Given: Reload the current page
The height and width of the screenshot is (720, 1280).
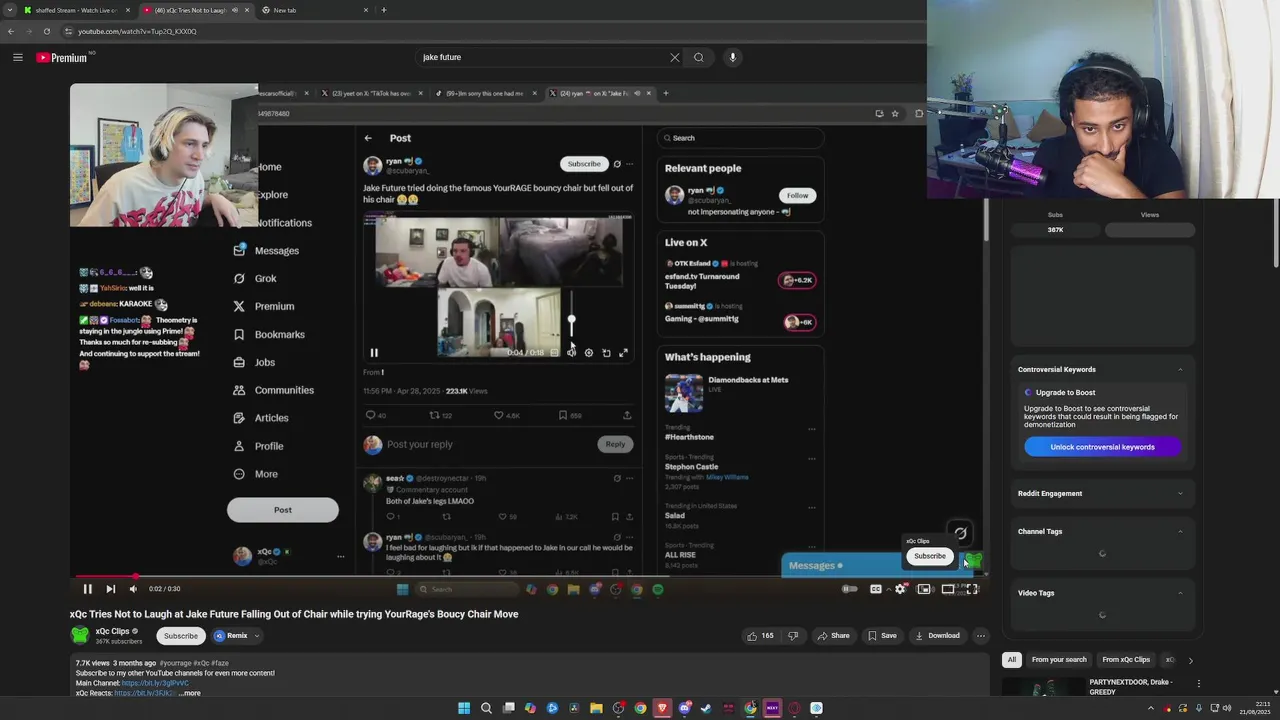Looking at the screenshot, I should click(46, 31).
